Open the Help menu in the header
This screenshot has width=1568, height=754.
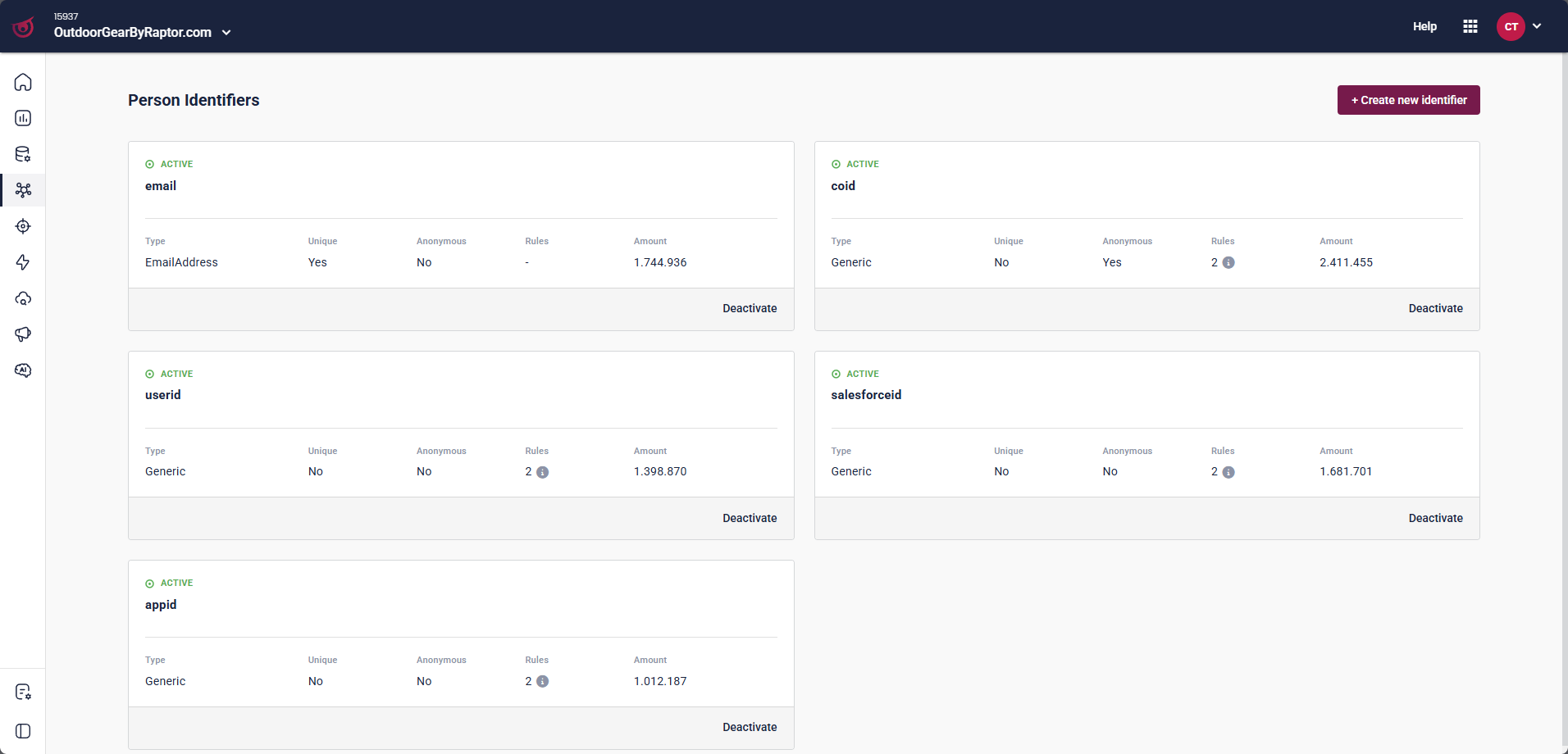[1424, 26]
